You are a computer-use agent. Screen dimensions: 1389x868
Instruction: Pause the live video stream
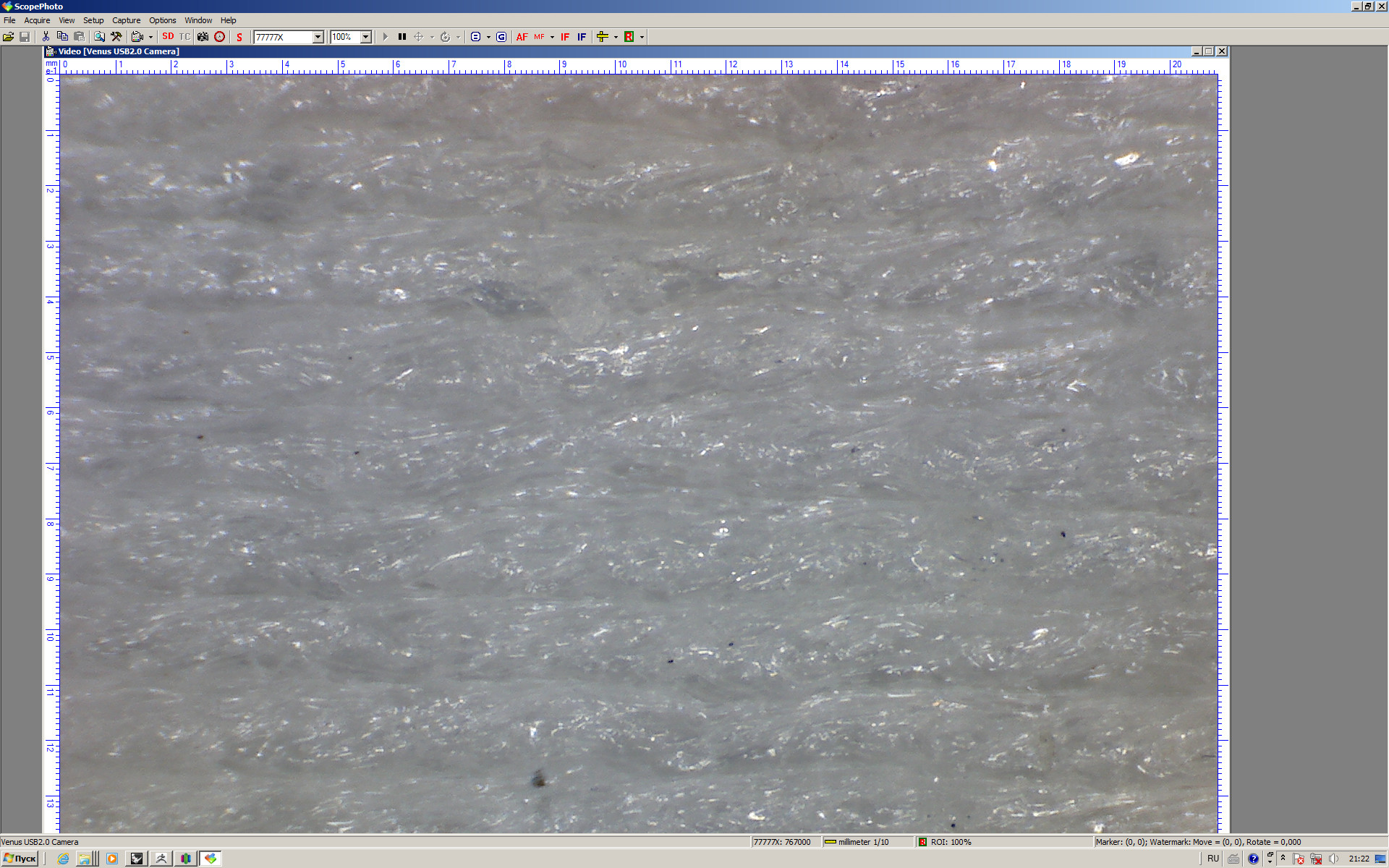pyautogui.click(x=402, y=37)
